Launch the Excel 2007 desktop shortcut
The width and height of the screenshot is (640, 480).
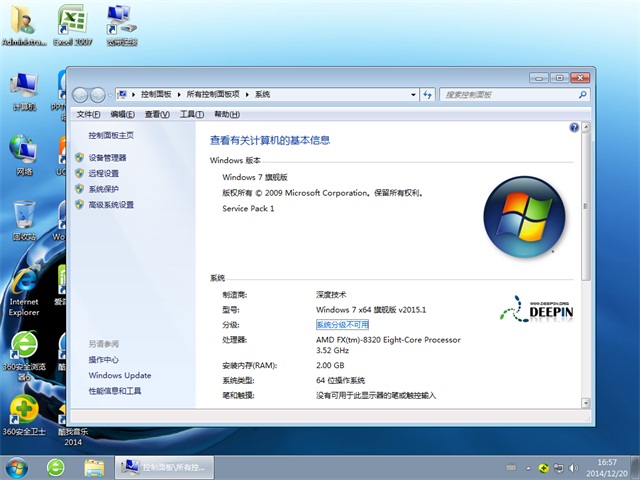73,24
